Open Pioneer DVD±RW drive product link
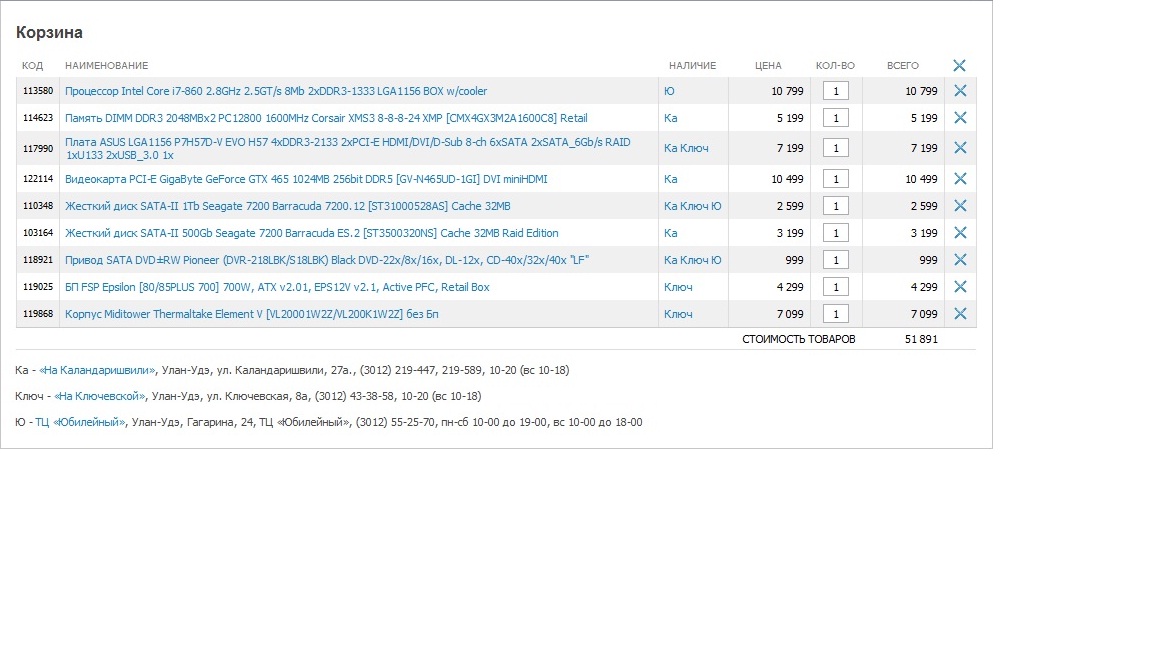The image size is (1152, 648). coord(327,260)
